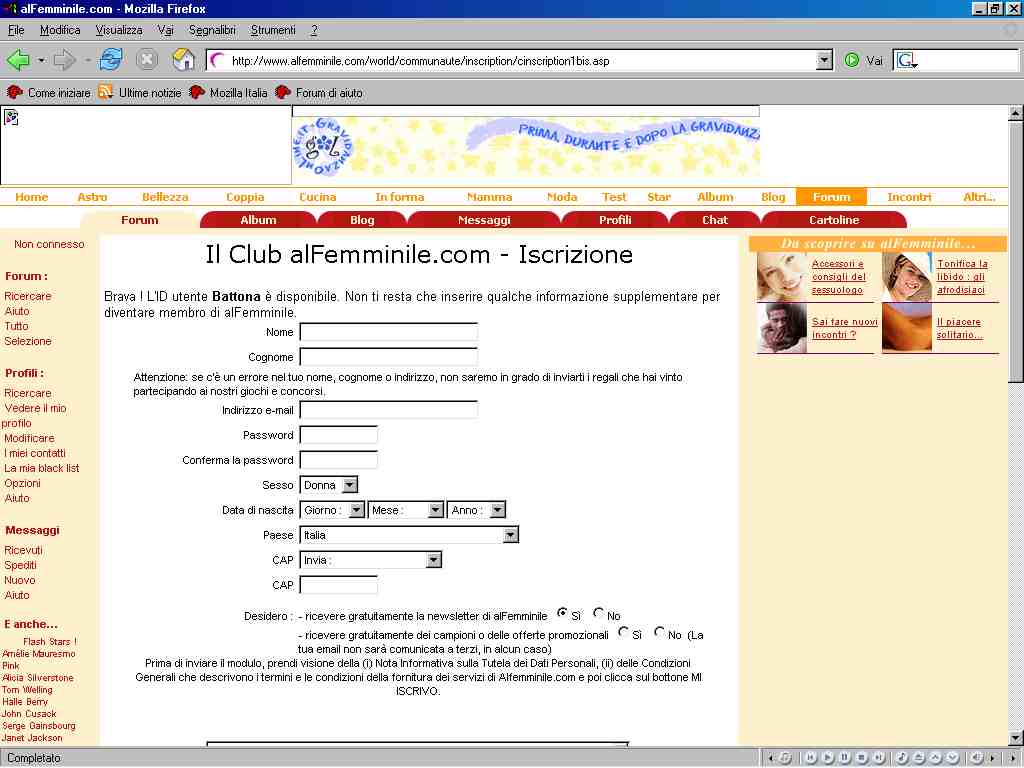Image resolution: width=1024 pixels, height=768 pixels.
Task: Click previous track in status bar player
Action: 810,758
